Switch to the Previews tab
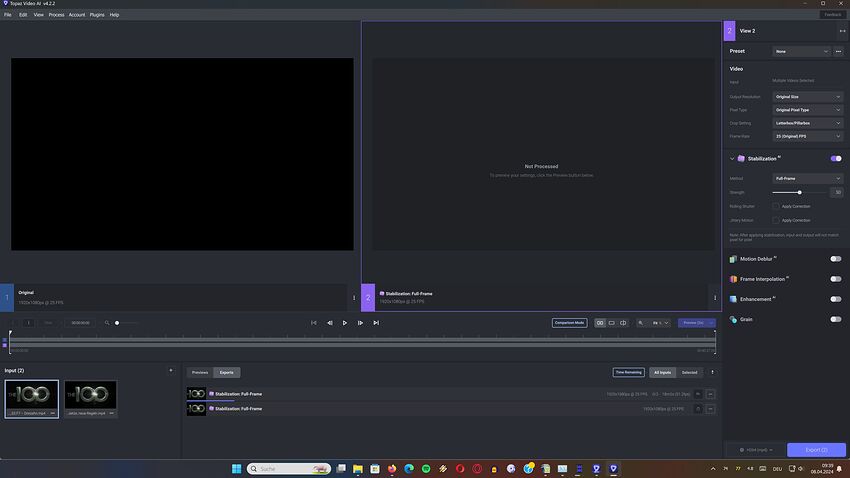The width and height of the screenshot is (850, 478). tap(200, 372)
